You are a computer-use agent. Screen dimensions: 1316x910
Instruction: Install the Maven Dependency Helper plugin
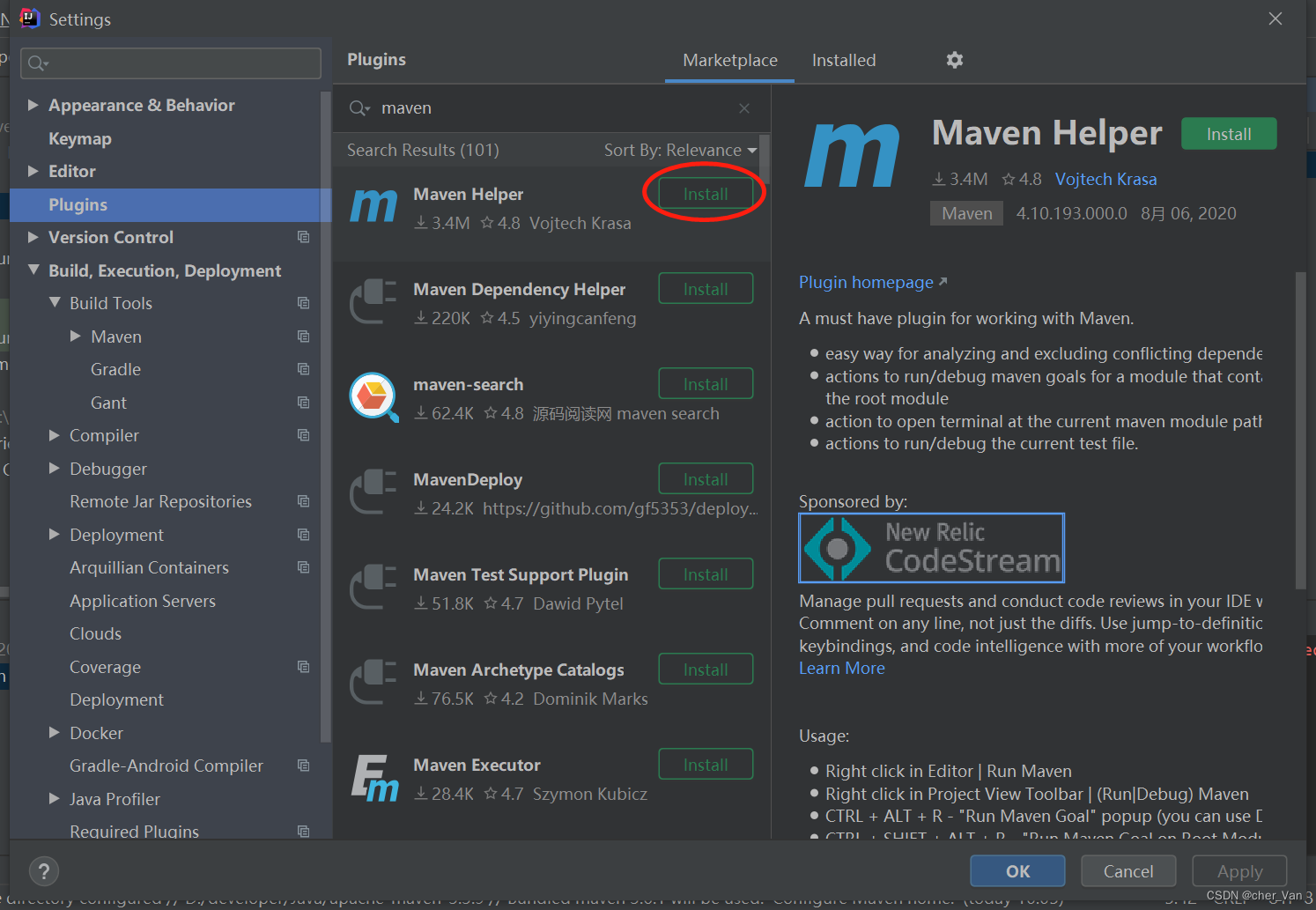(706, 289)
